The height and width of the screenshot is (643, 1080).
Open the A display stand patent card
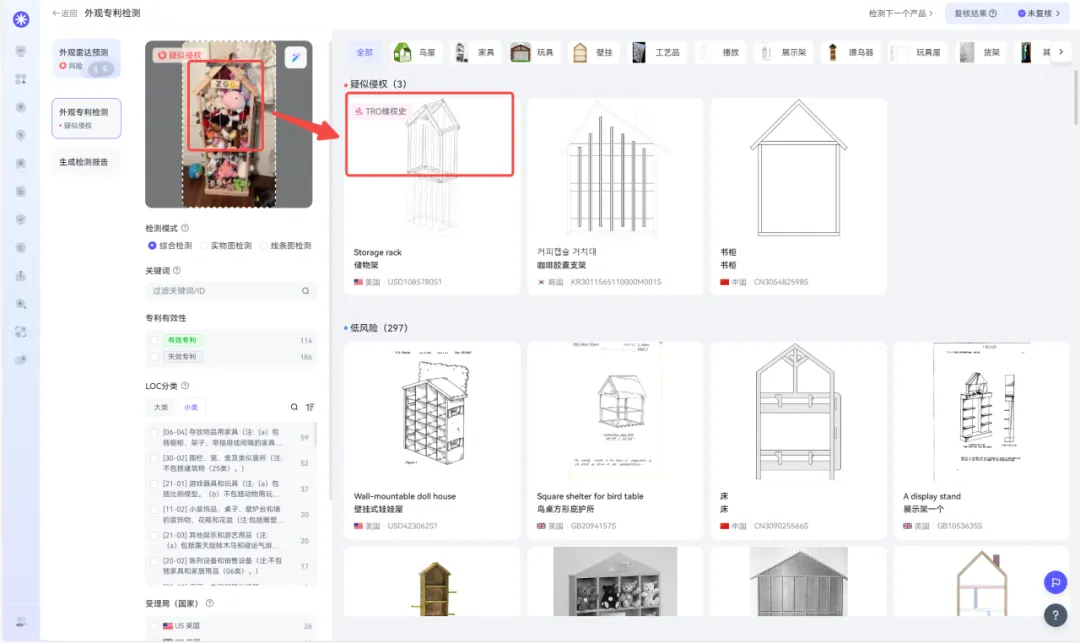(x=981, y=441)
